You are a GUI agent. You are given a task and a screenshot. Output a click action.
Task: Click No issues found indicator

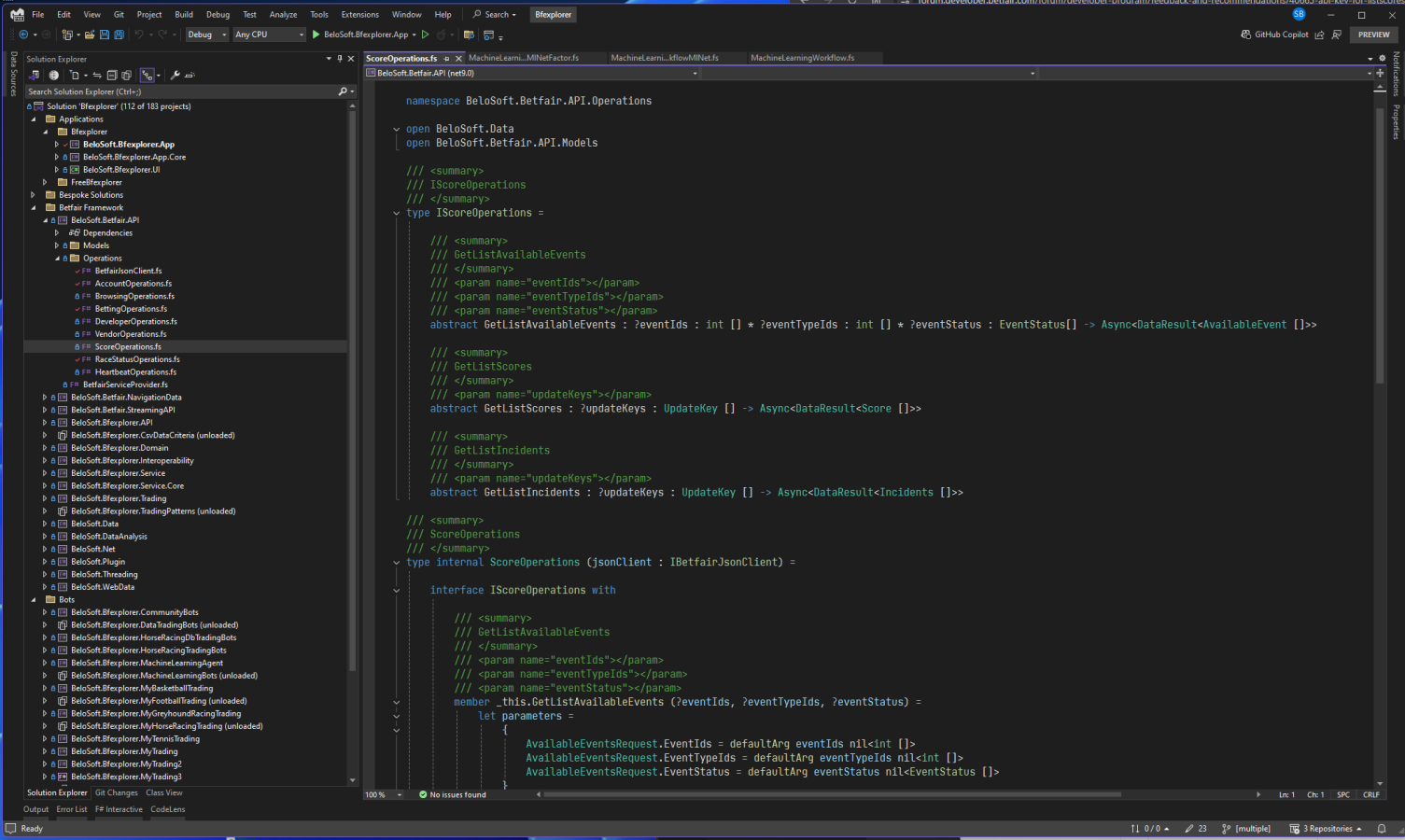pyautogui.click(x=452, y=795)
